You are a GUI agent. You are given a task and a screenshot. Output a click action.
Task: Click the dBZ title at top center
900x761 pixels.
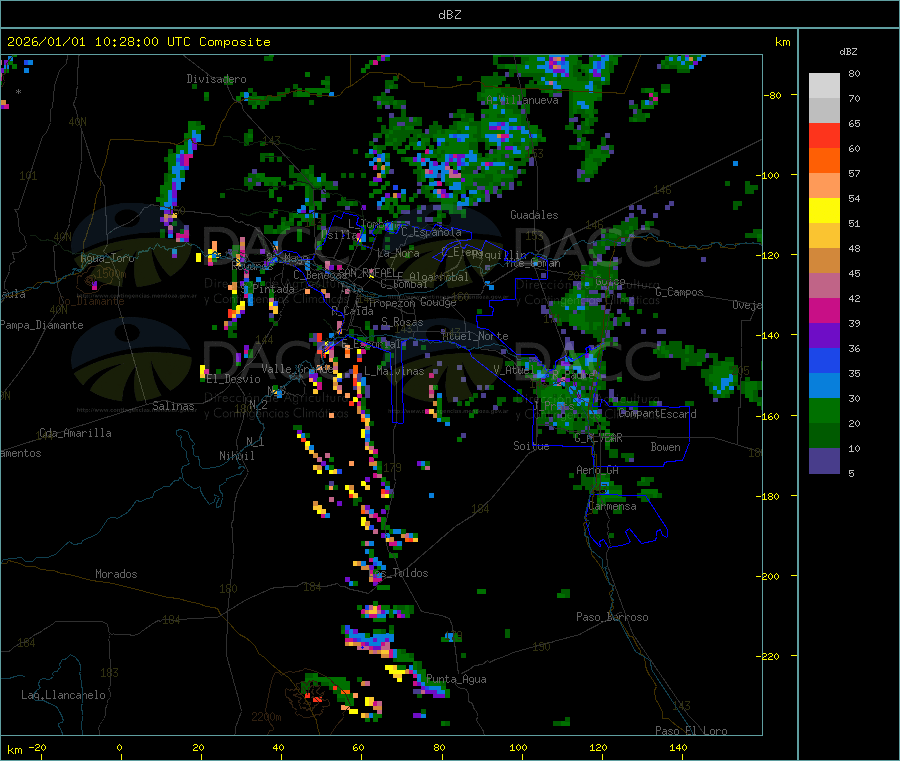(449, 14)
